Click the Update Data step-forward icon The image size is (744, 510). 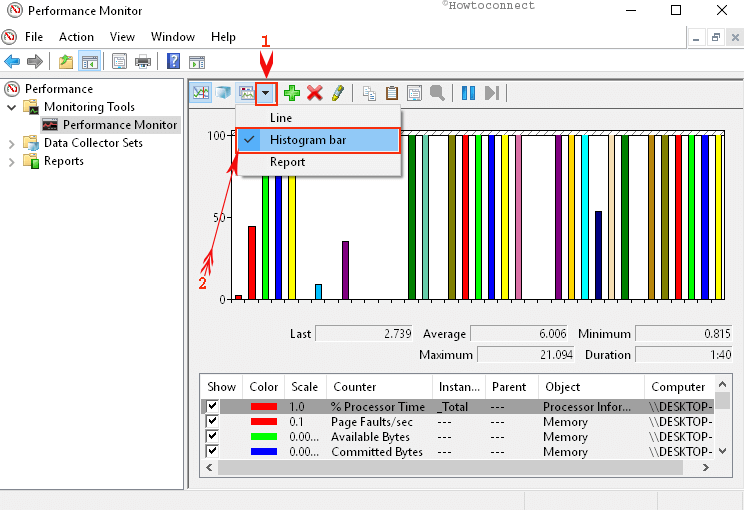[x=492, y=93]
